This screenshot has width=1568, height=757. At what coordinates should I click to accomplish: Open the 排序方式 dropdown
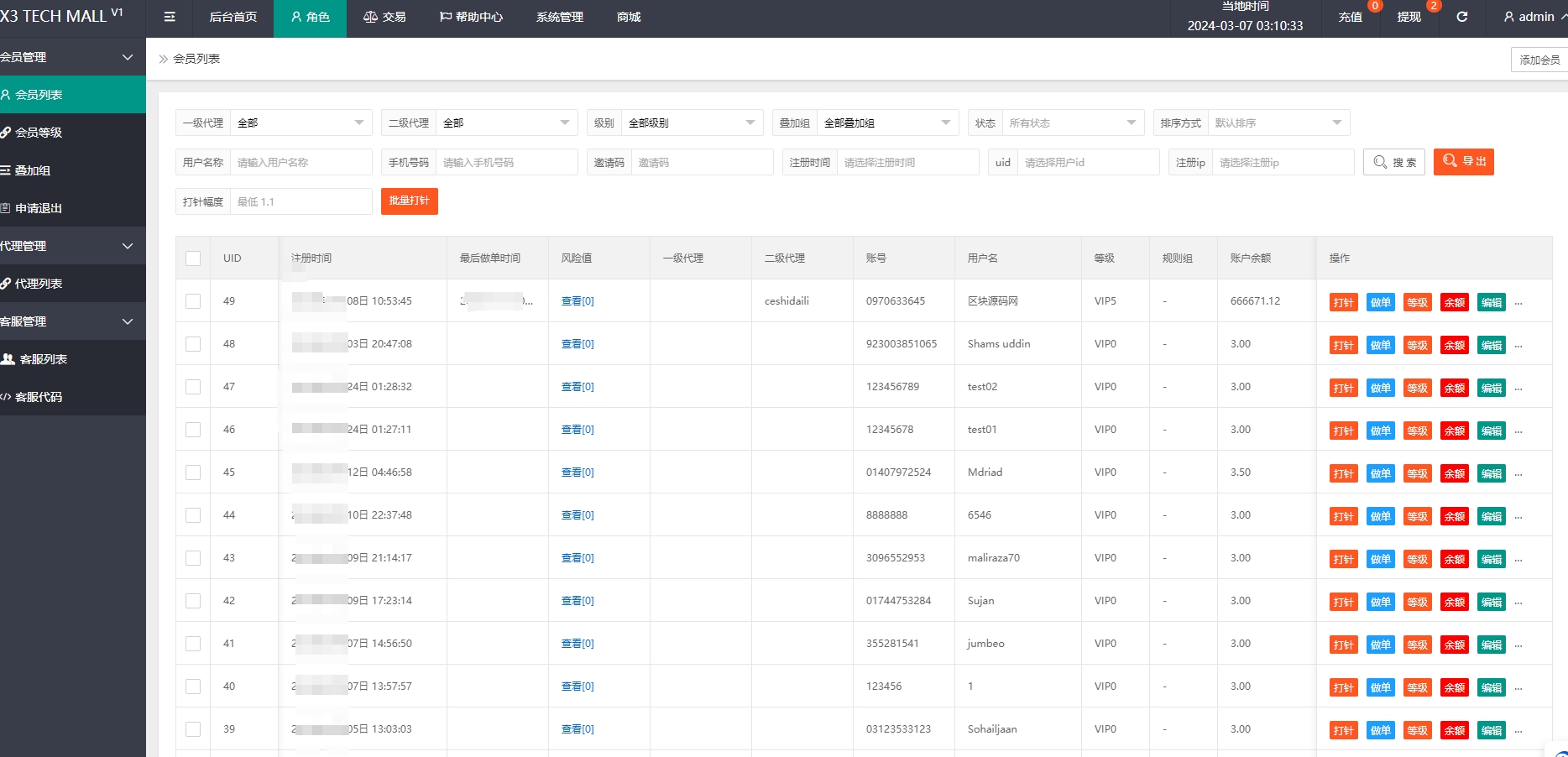point(1279,123)
